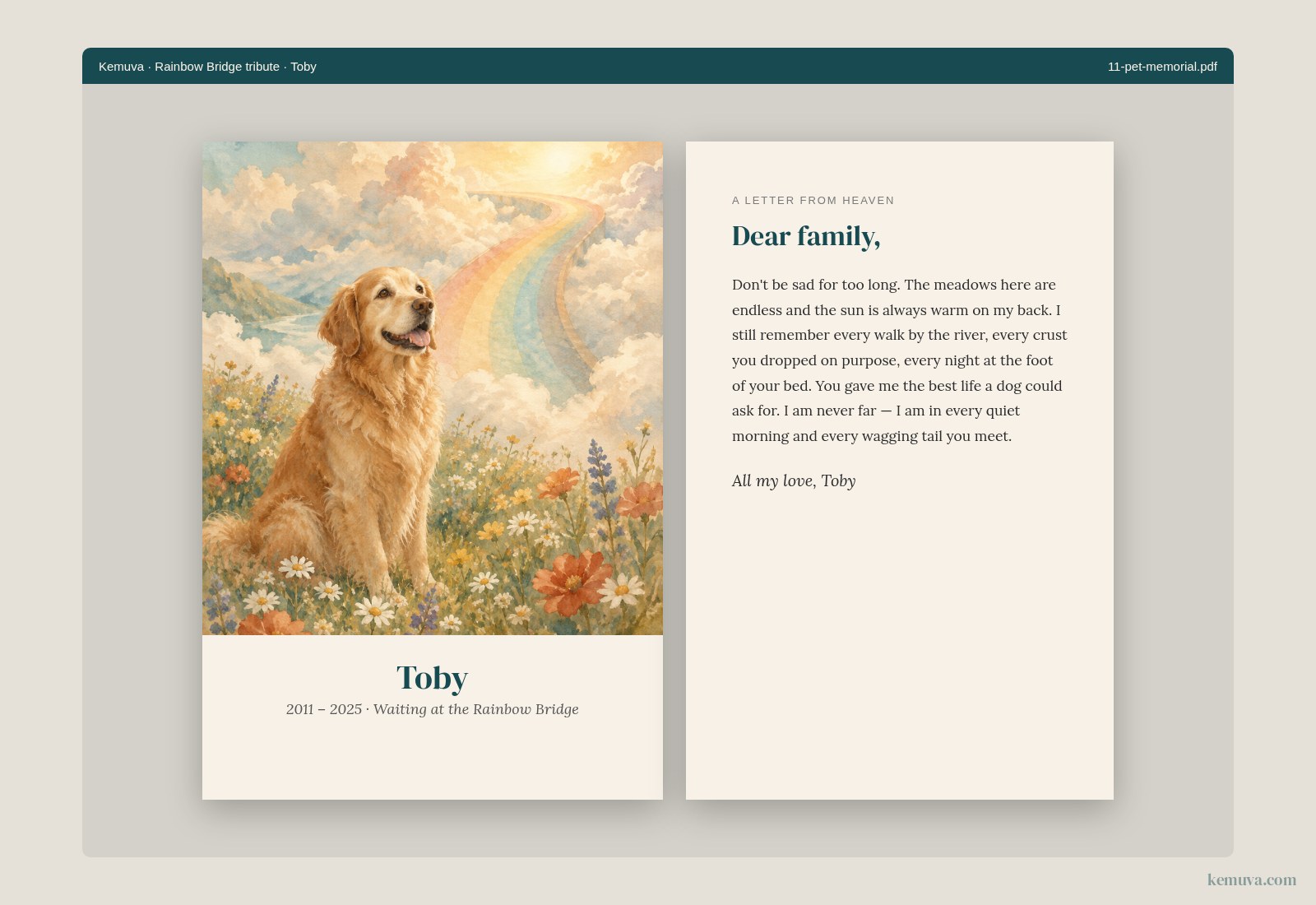The width and height of the screenshot is (1316, 905).
Task: Click the letter body paragraph text
Action: pos(900,360)
